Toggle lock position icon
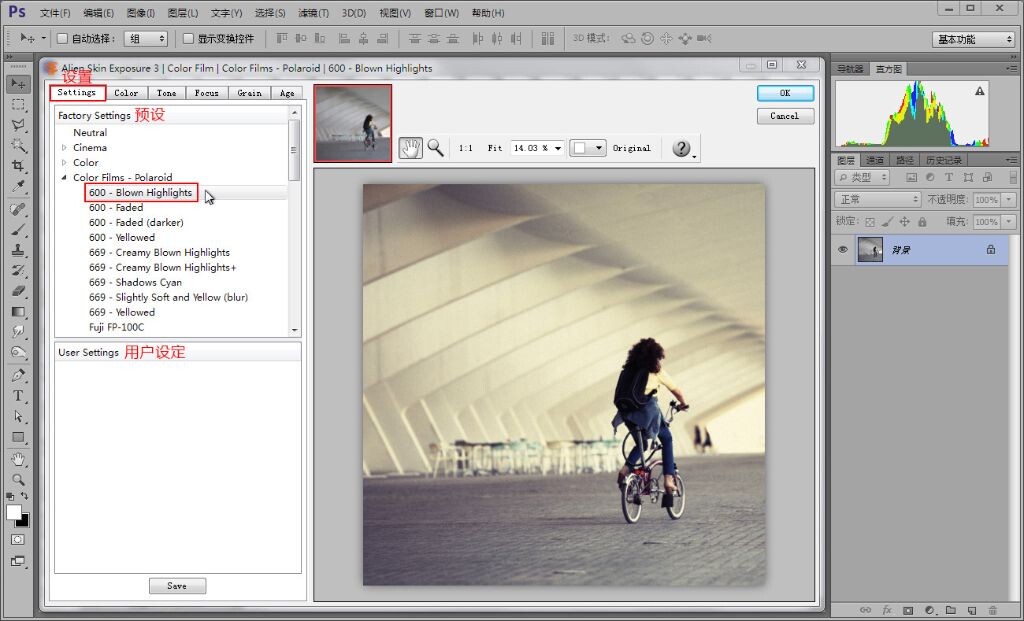 (x=904, y=222)
